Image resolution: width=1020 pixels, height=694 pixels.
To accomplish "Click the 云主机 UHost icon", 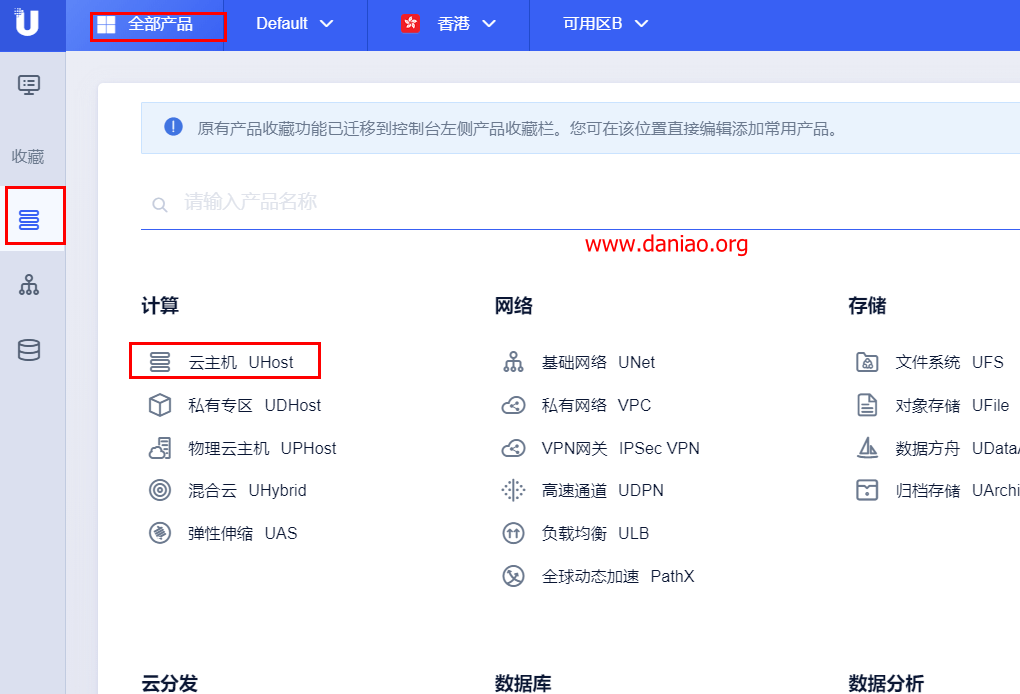I will point(160,362).
